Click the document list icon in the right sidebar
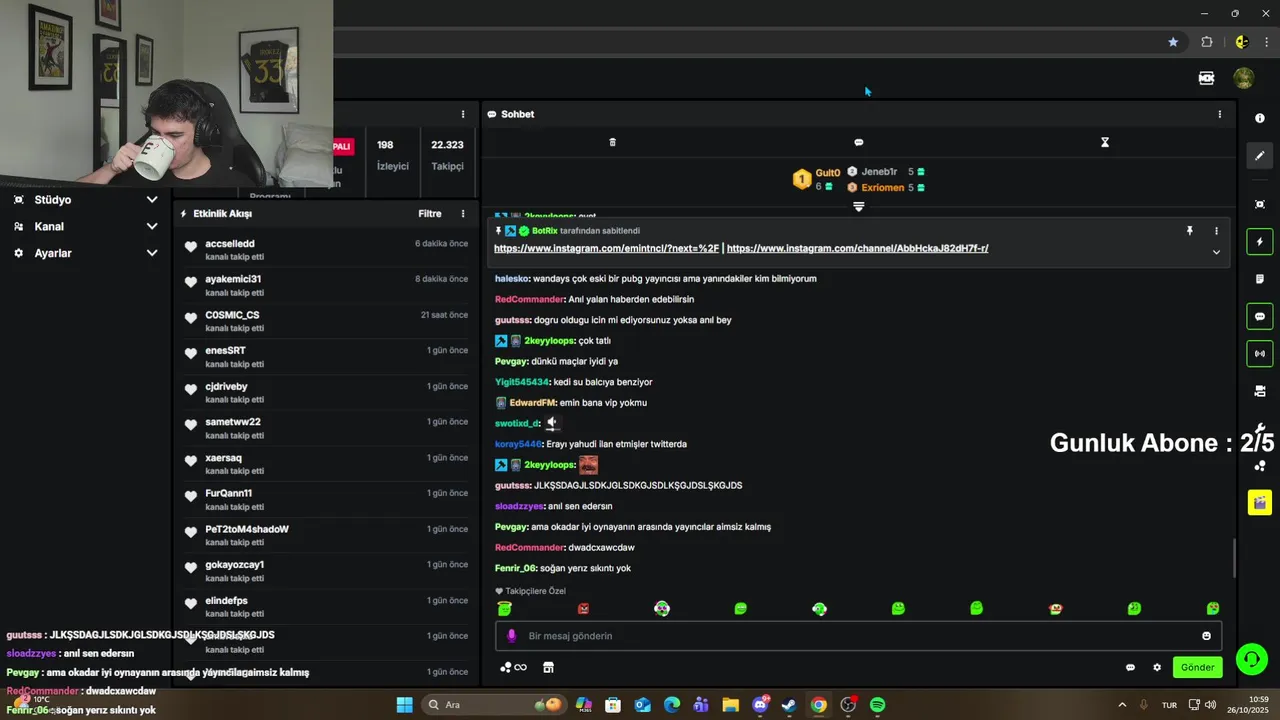Screen dimensions: 1280x720 1260,279
